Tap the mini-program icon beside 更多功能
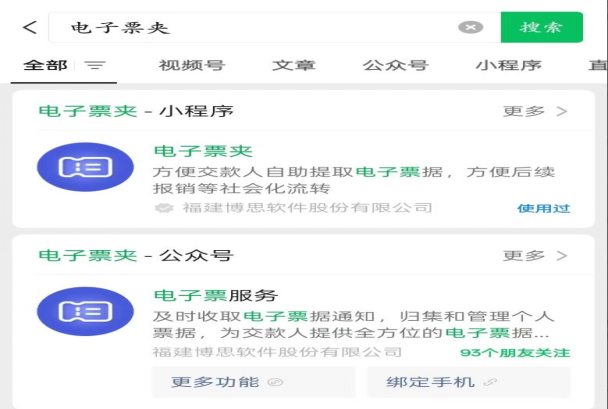This screenshot has height=409, width=608. [276, 382]
